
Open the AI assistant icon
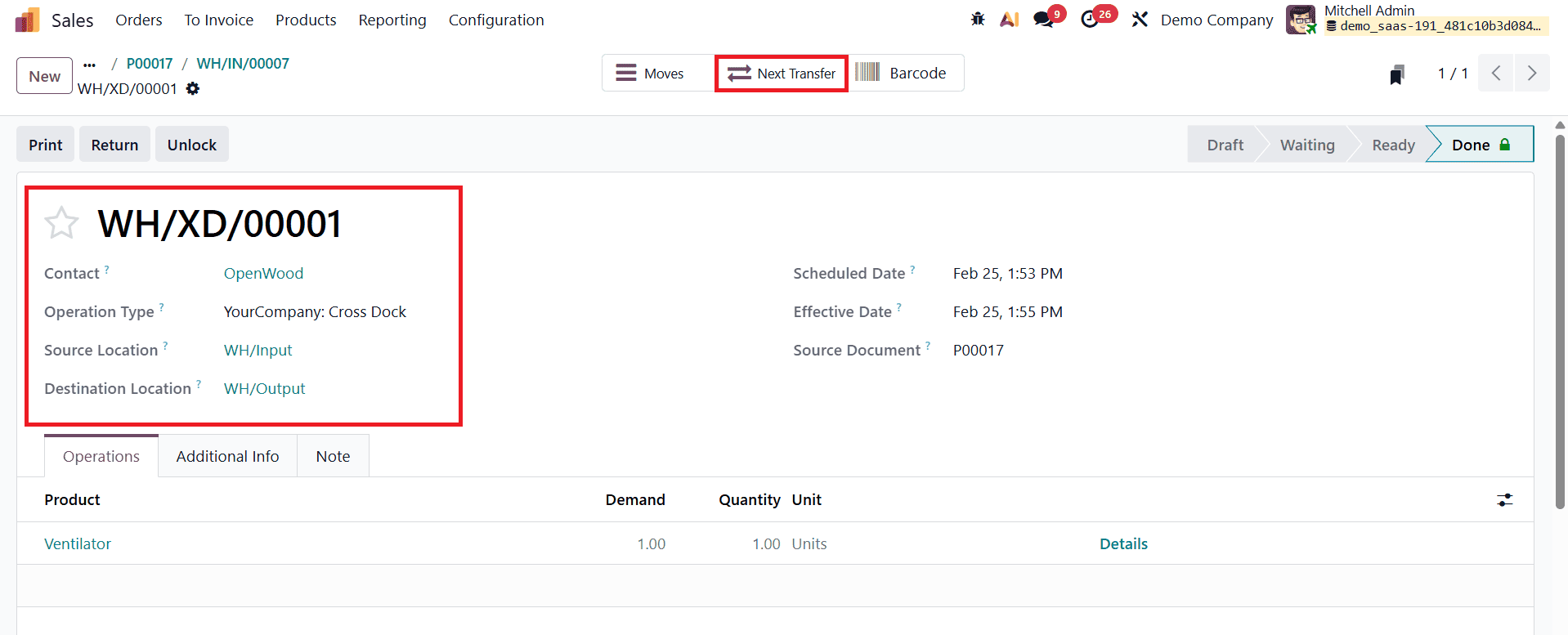[x=1010, y=20]
